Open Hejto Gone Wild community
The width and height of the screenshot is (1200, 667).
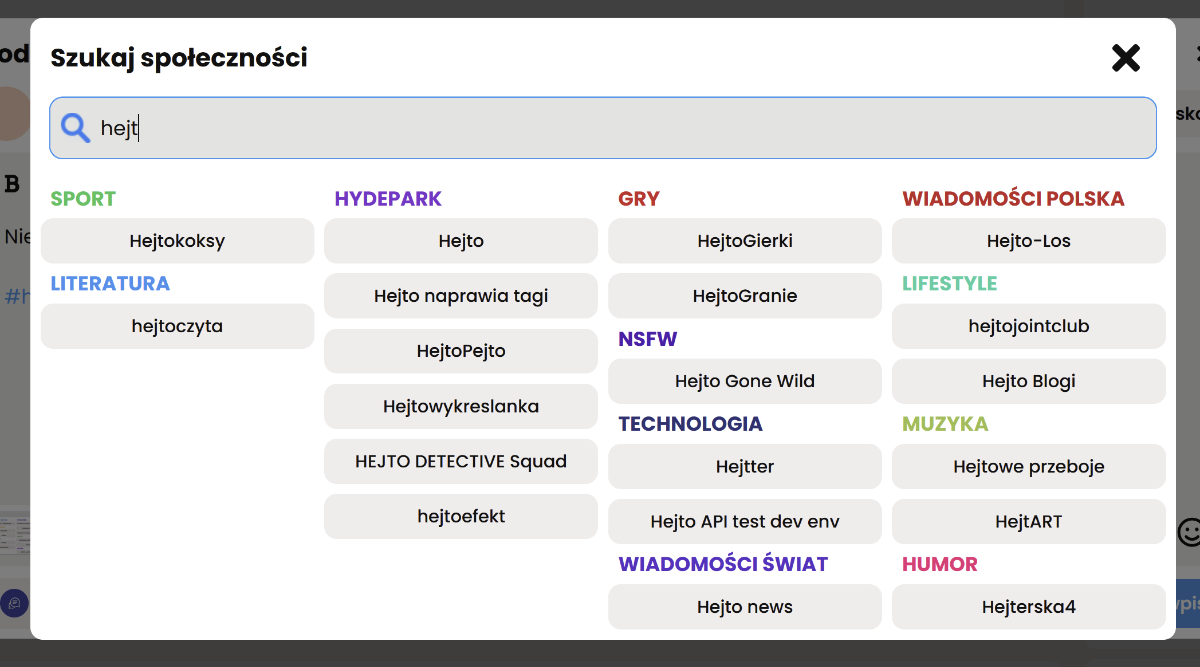(745, 381)
